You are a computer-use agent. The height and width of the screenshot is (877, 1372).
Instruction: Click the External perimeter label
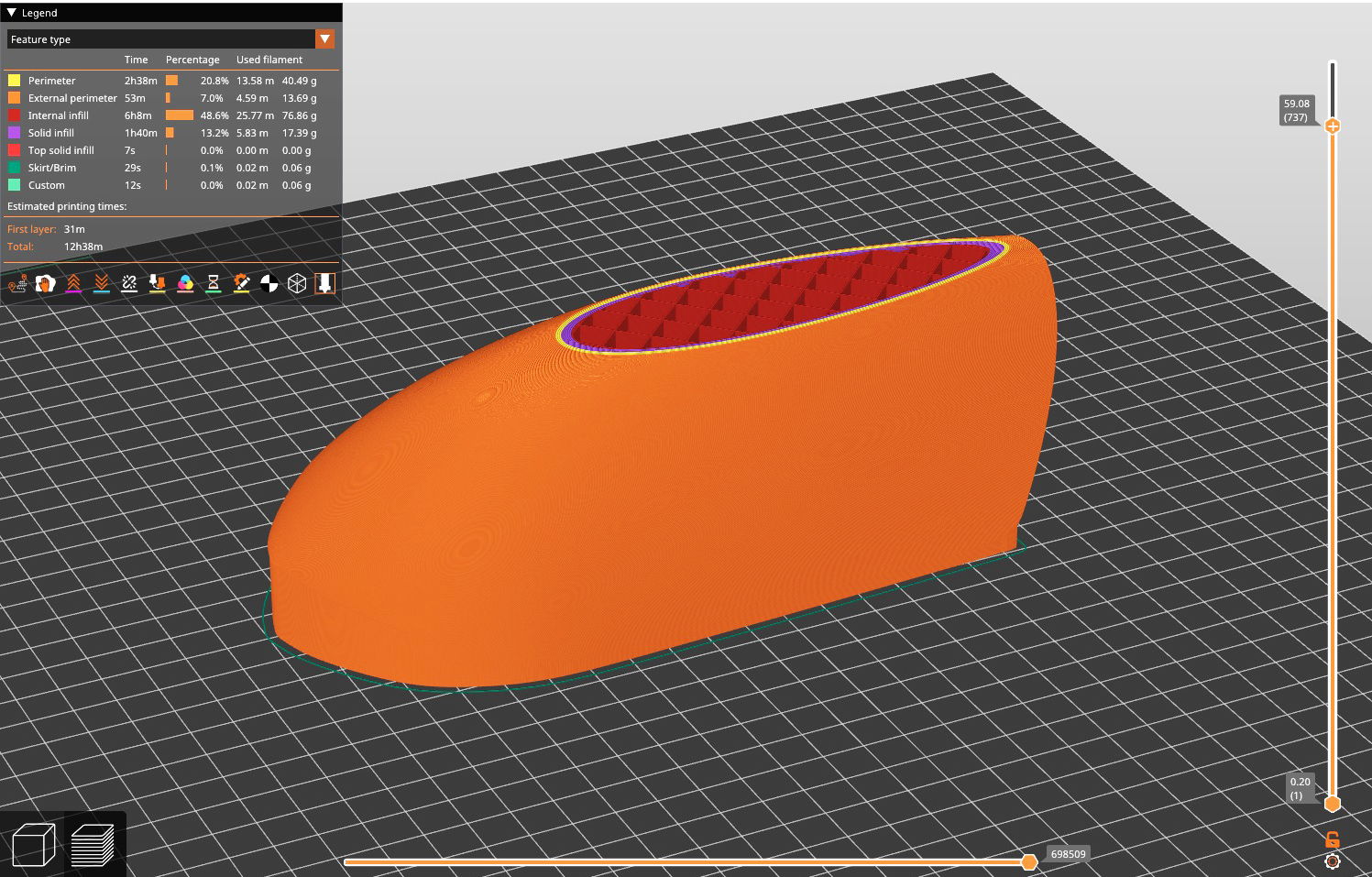72,98
